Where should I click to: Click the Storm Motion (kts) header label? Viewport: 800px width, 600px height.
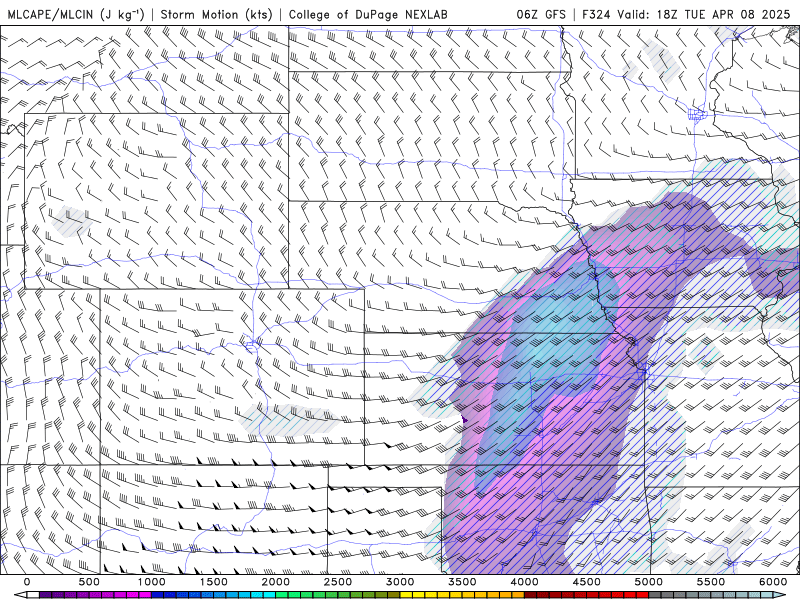pos(217,14)
